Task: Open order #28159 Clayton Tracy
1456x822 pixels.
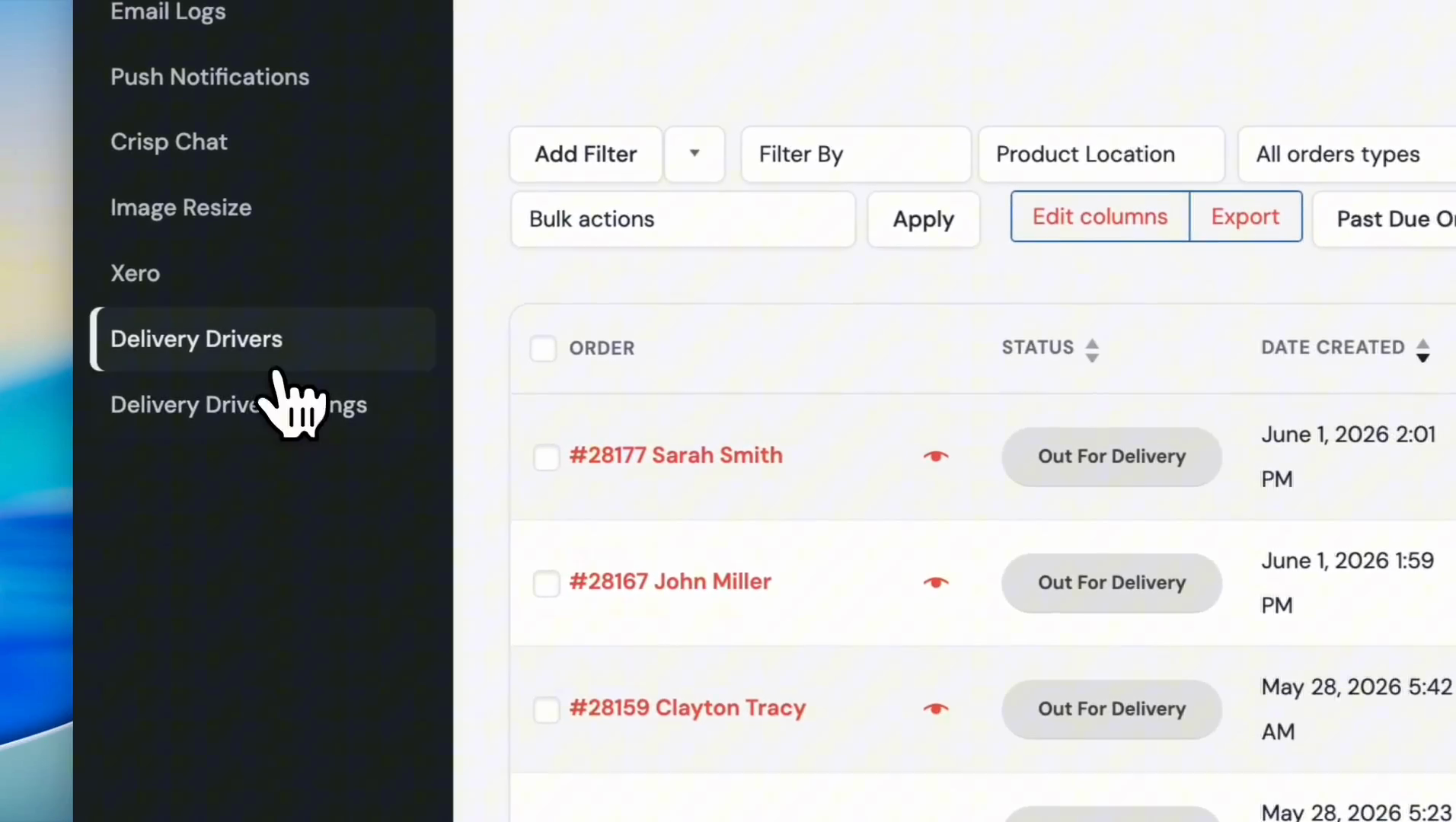Action: (x=687, y=708)
